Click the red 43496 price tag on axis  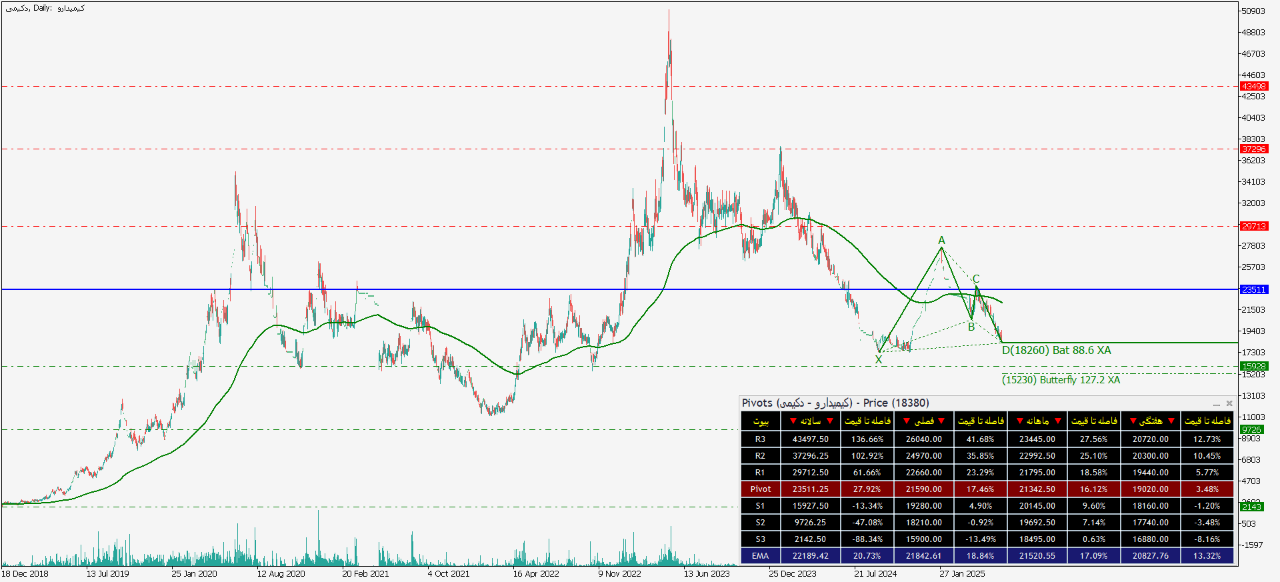pos(1253,86)
